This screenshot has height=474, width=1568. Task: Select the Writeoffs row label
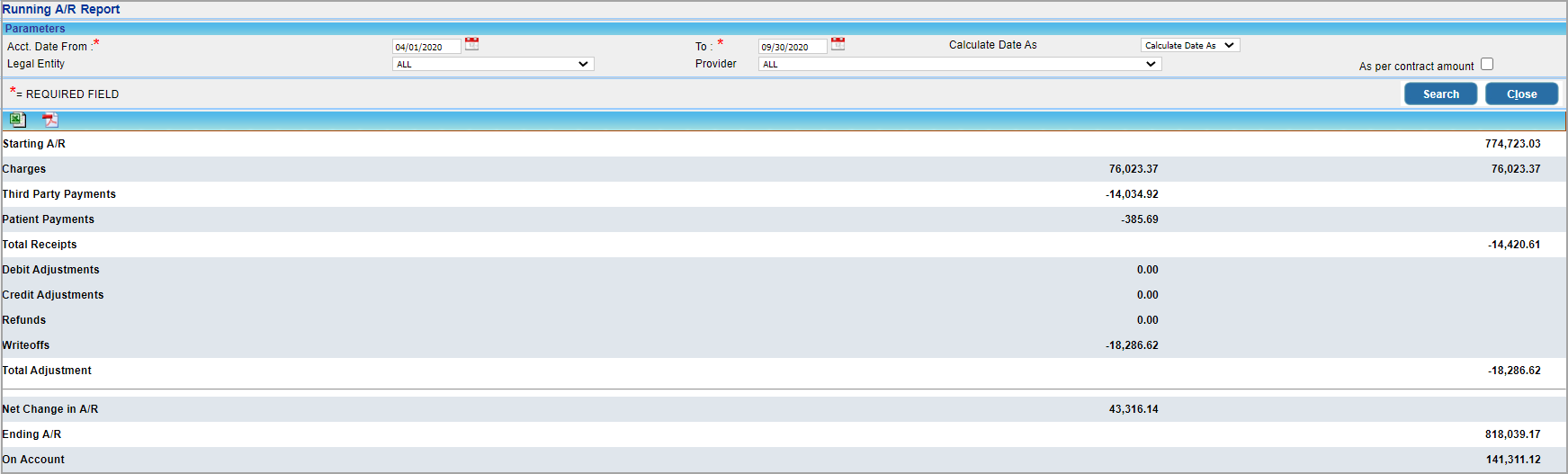coord(26,345)
